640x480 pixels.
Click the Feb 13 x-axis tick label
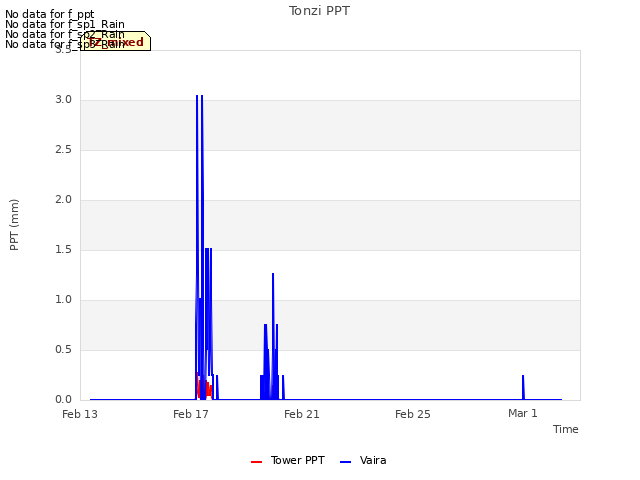click(x=80, y=414)
